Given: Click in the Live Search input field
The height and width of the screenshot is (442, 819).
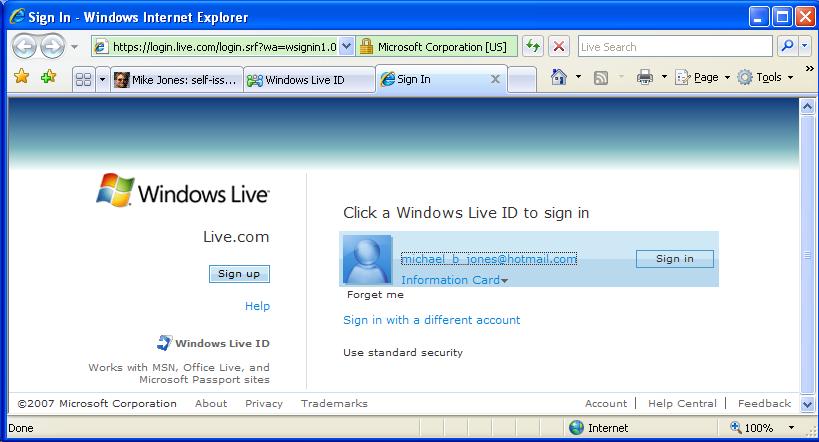Looking at the screenshot, I should coord(674,47).
